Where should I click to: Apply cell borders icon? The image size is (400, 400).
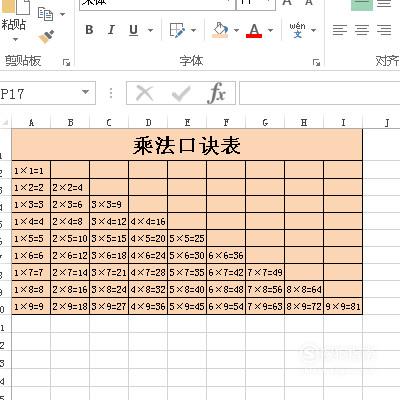tap(177, 30)
